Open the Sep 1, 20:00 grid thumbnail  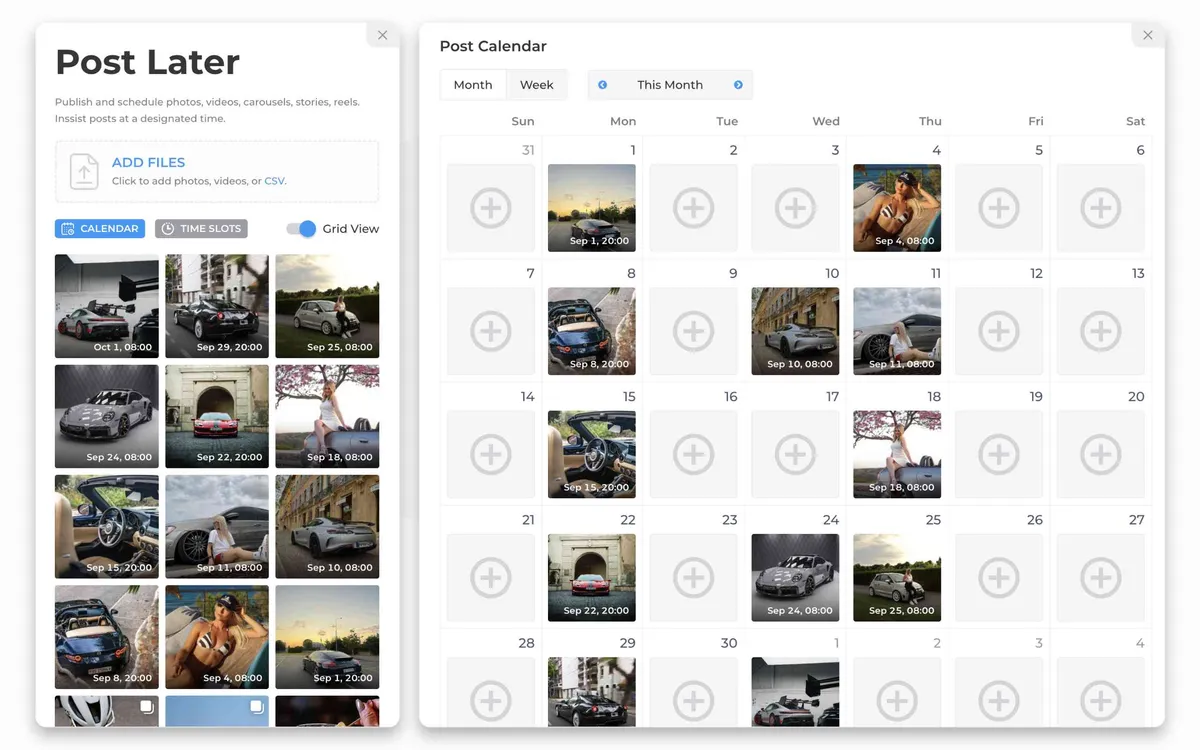coord(327,637)
